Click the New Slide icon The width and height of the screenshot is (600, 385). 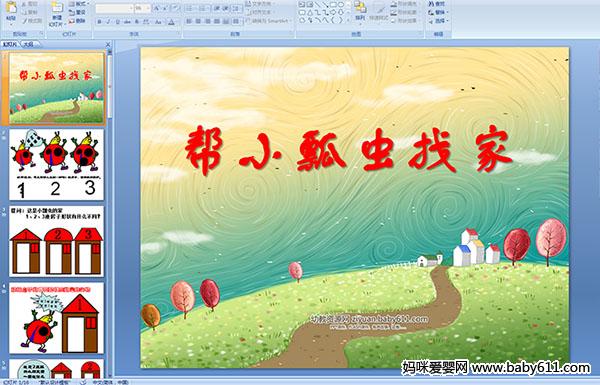click(x=57, y=8)
